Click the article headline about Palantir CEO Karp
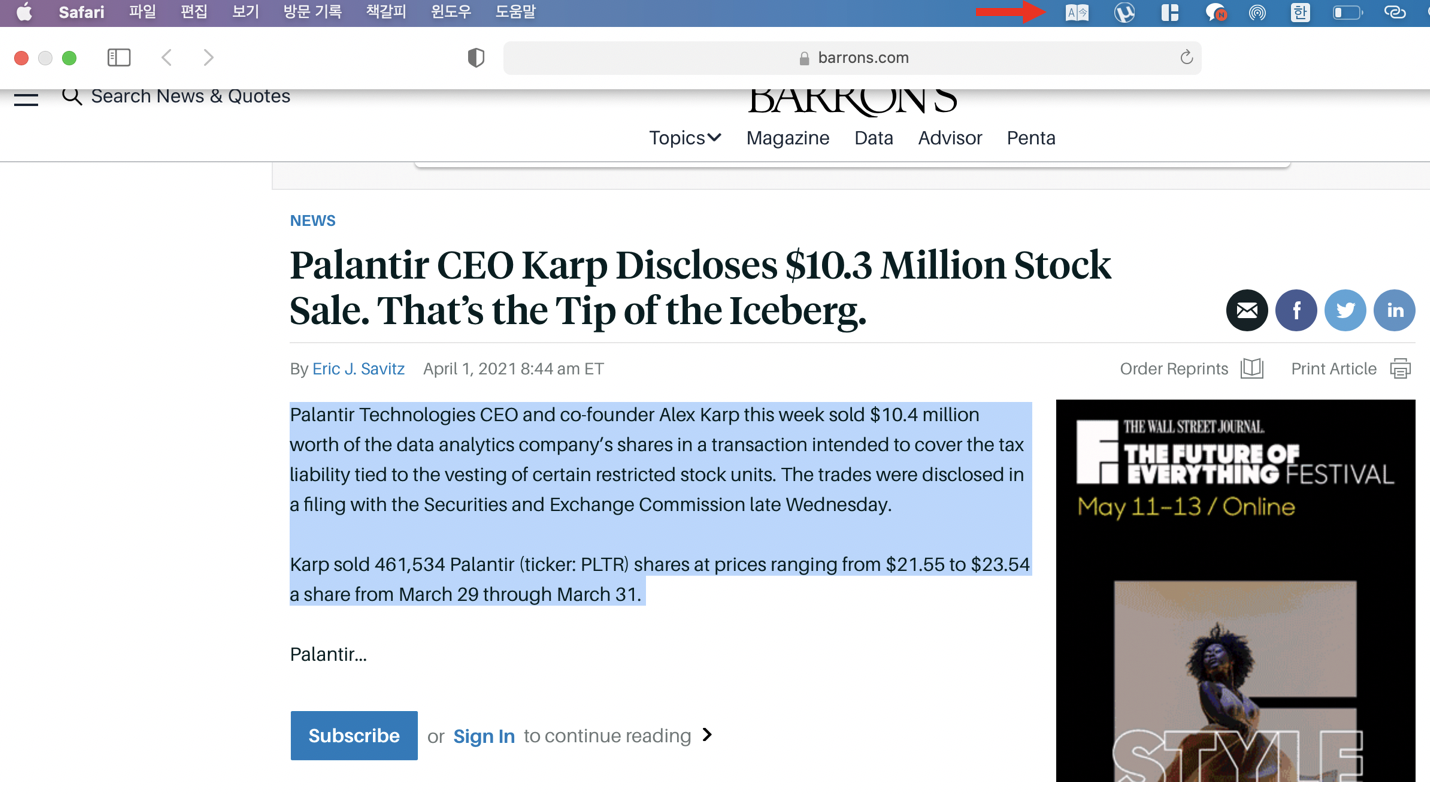 (700, 288)
